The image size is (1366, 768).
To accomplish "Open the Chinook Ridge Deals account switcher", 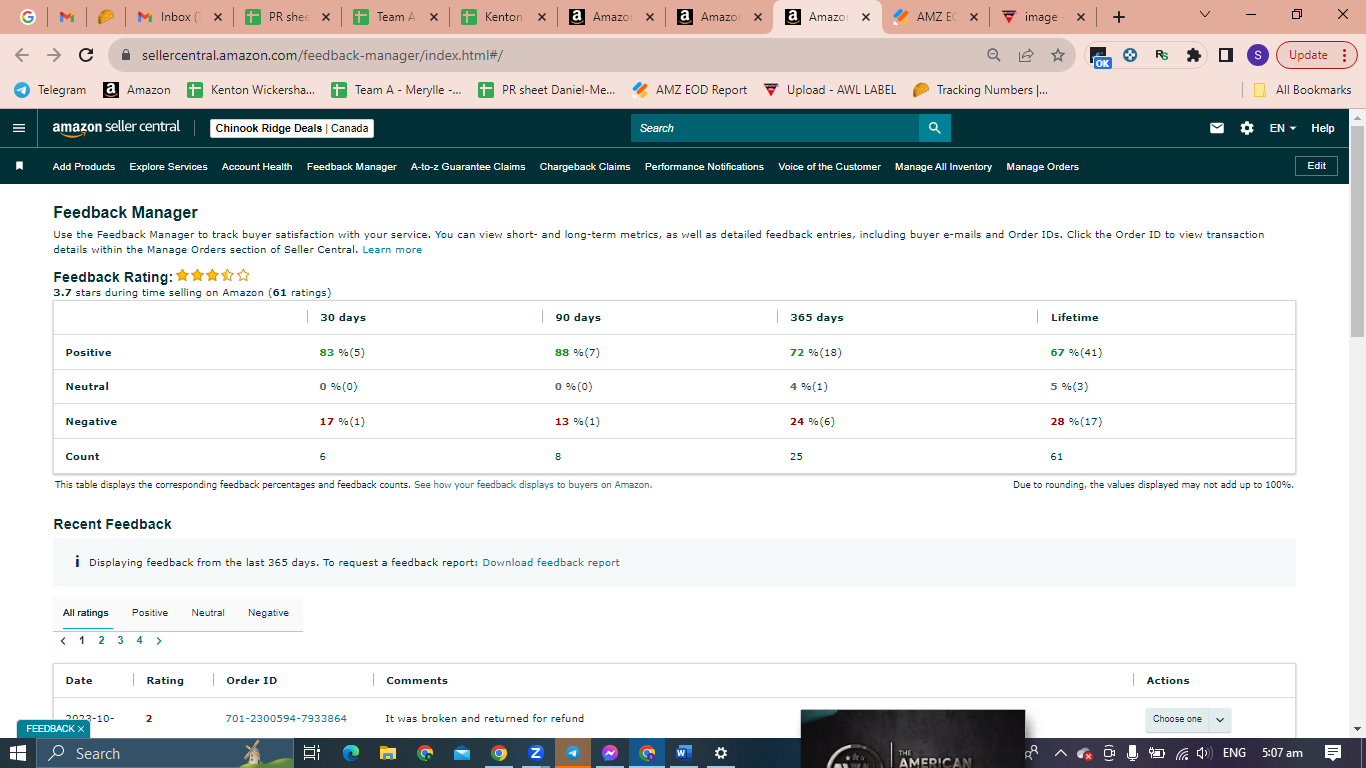I will 292,128.
